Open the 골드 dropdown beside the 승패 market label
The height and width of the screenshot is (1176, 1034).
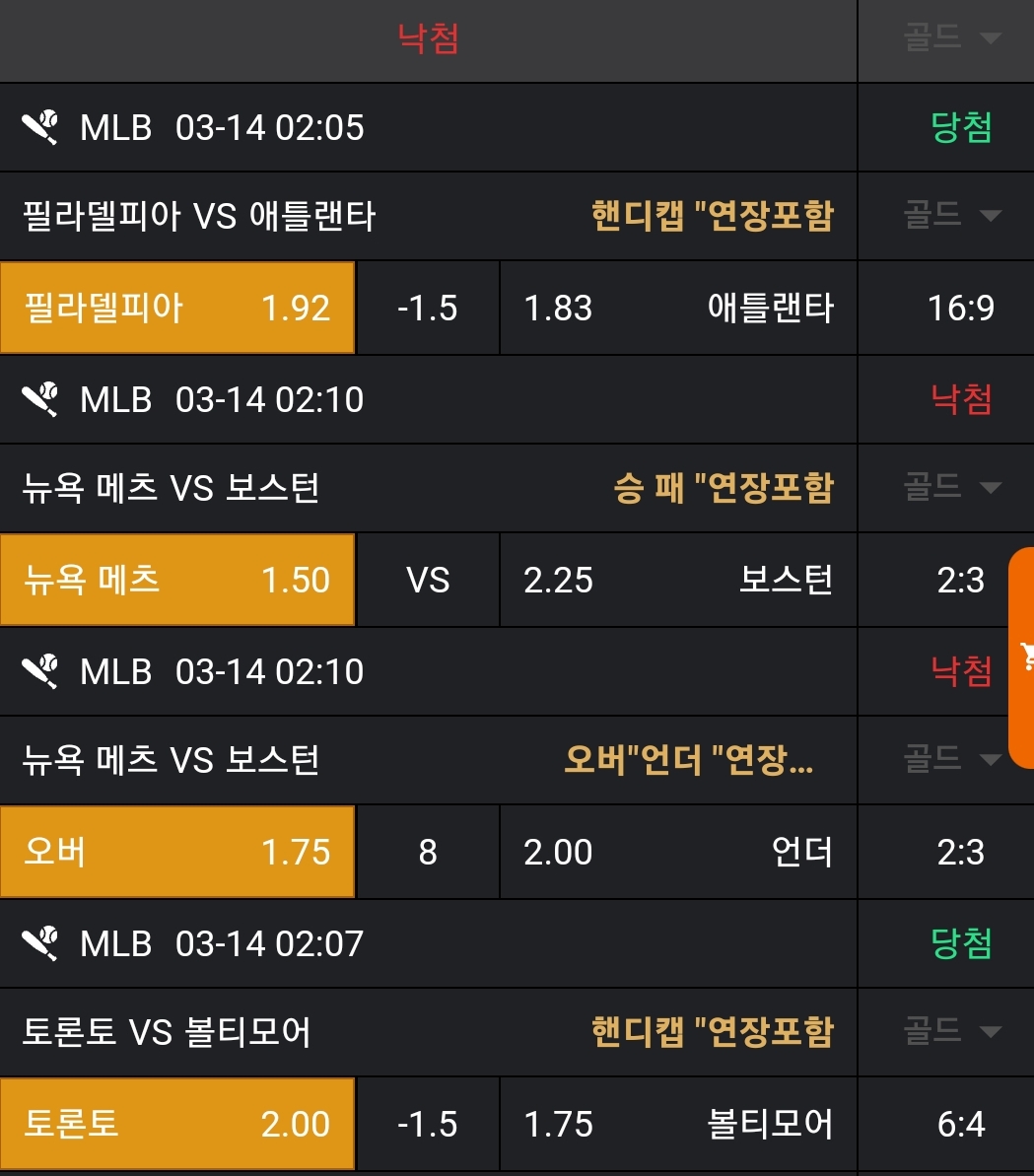click(951, 487)
